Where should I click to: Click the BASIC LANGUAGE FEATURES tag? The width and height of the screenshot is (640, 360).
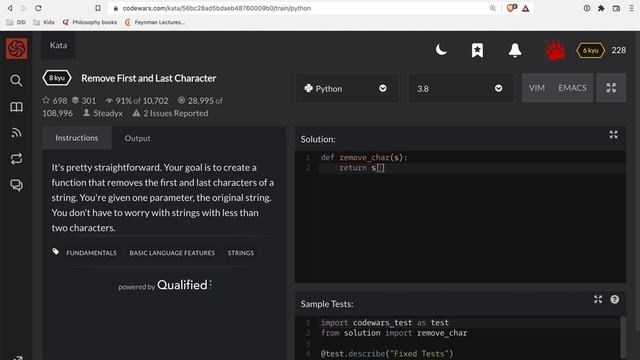[172, 253]
